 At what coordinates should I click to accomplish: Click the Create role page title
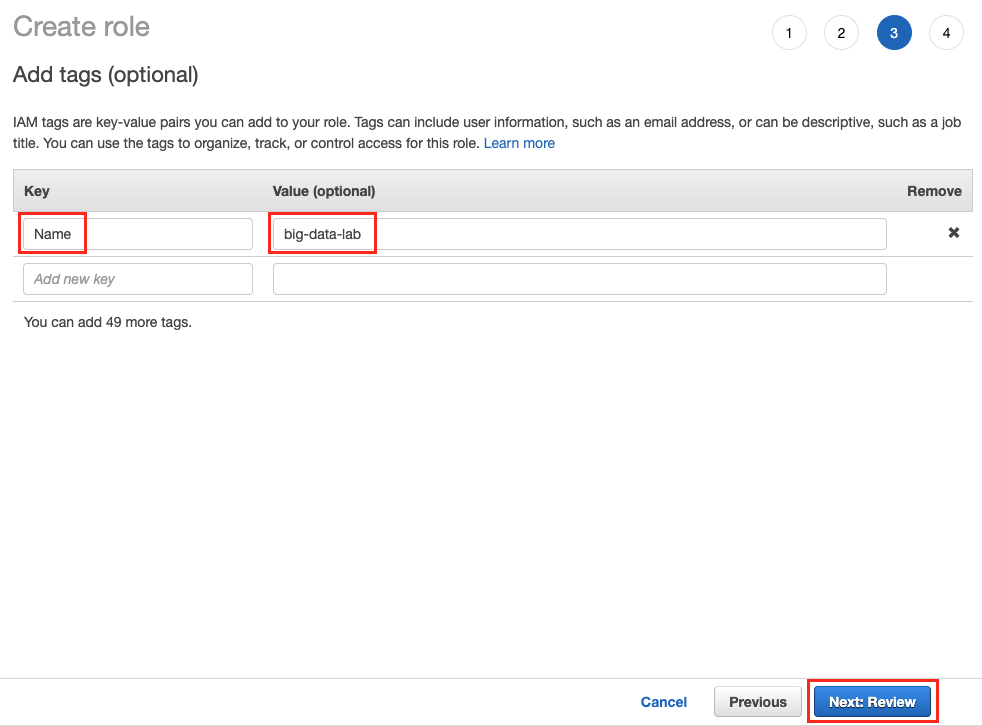81,27
